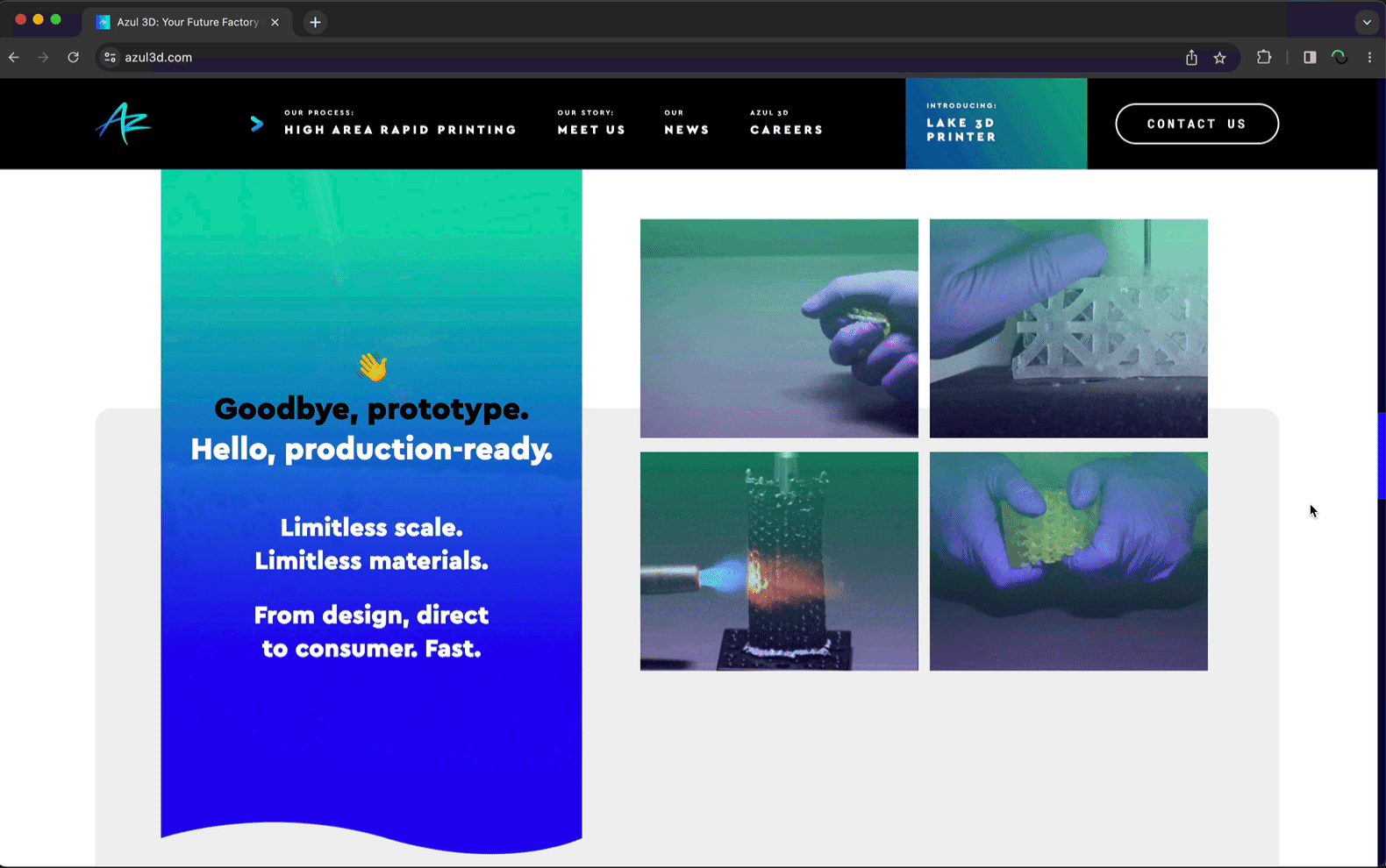Click the 'Limitless scale.' text

click(x=371, y=527)
